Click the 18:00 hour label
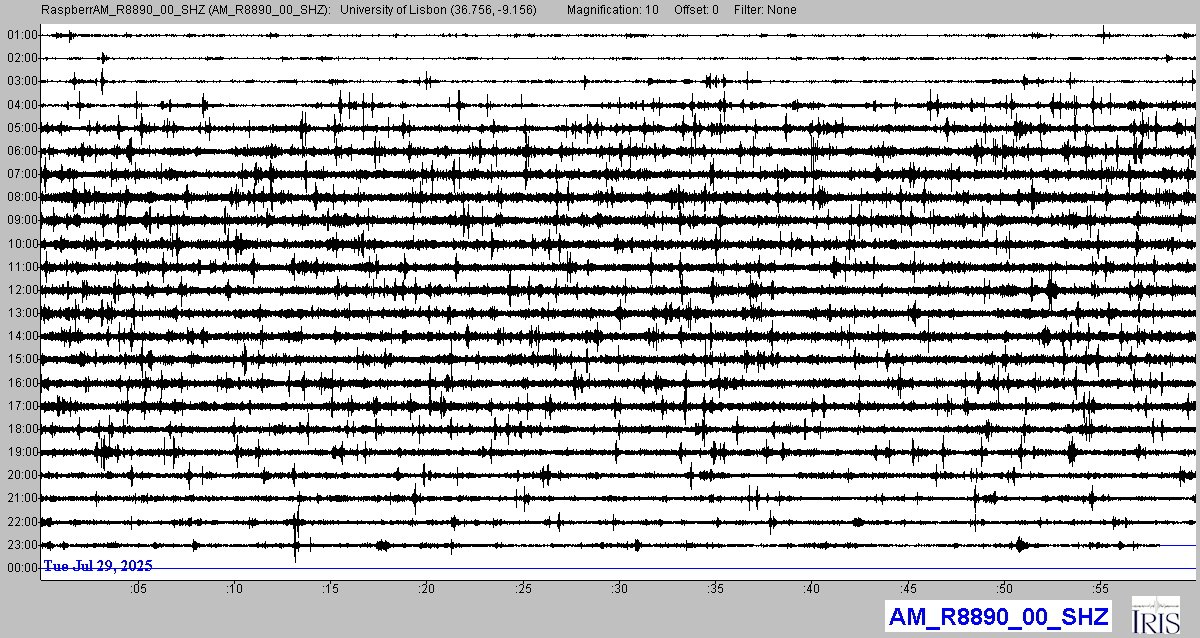The image size is (1200, 638). (x=21, y=429)
